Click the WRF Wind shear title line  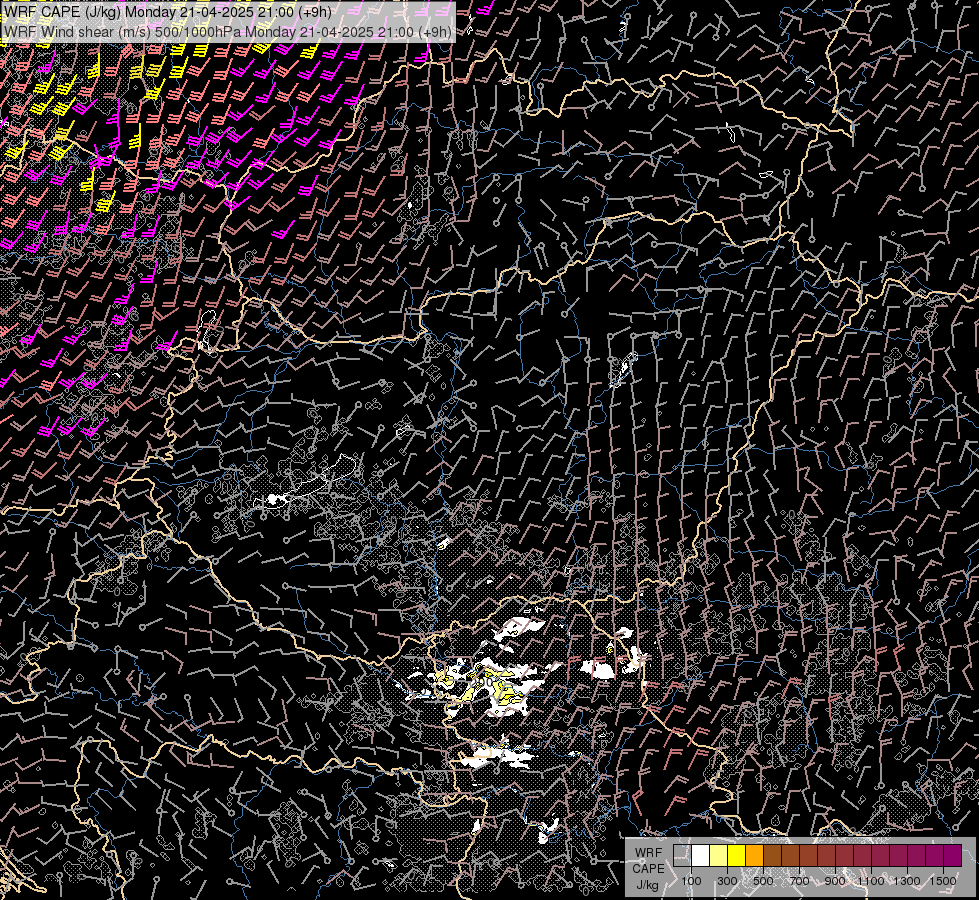point(228,32)
